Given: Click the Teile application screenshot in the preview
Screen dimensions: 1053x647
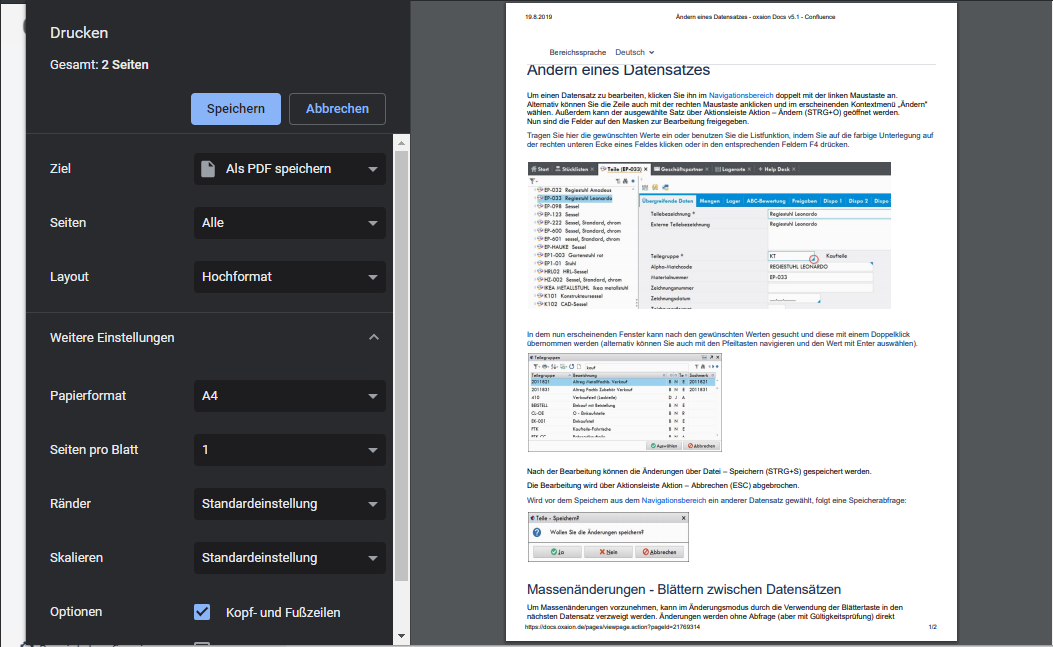Looking at the screenshot, I should 708,236.
